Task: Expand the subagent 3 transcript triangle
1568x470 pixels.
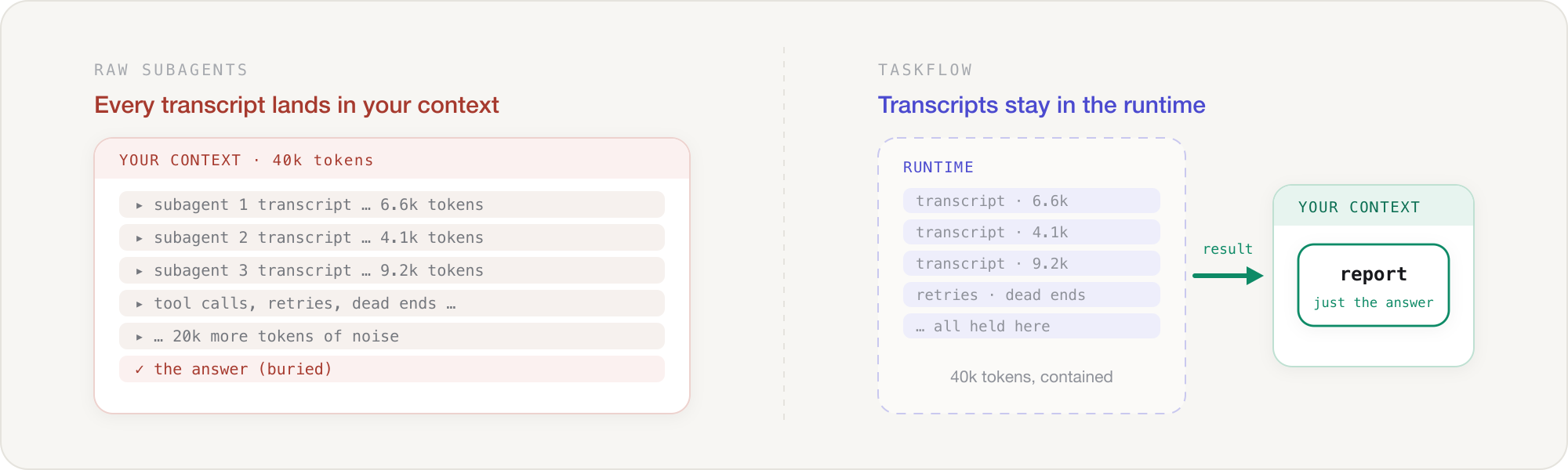Action: pyautogui.click(x=139, y=271)
